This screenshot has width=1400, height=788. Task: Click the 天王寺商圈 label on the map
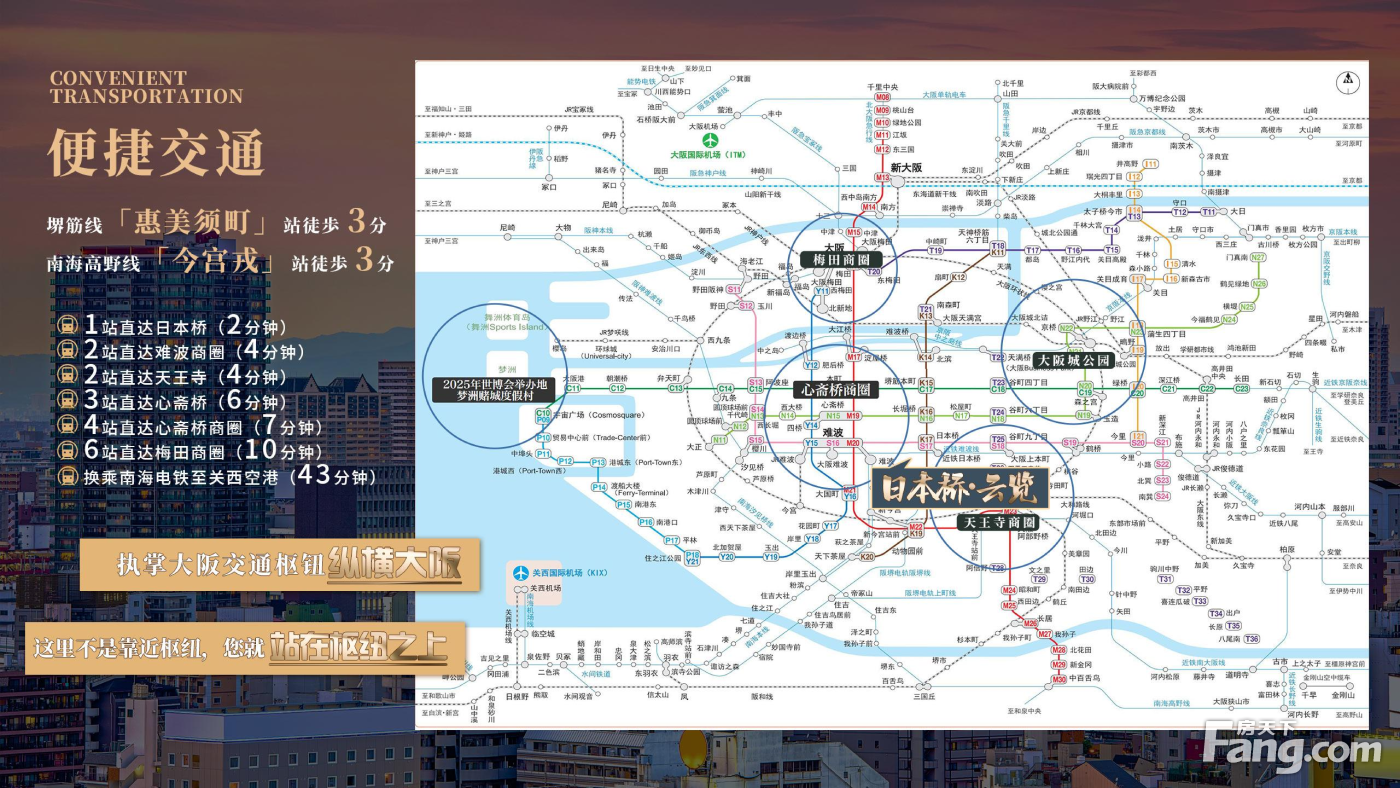coord(998,522)
